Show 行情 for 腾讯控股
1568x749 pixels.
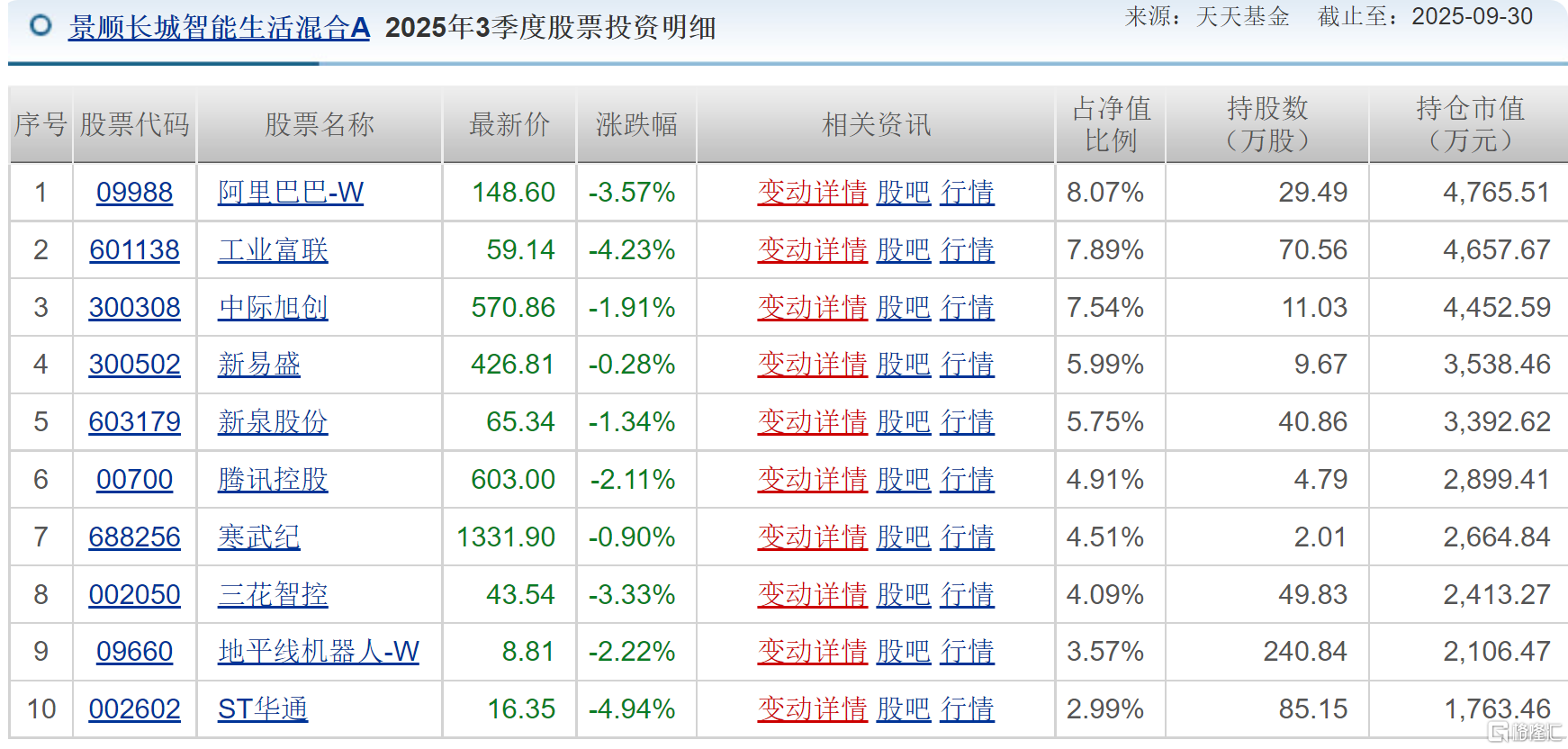968,480
